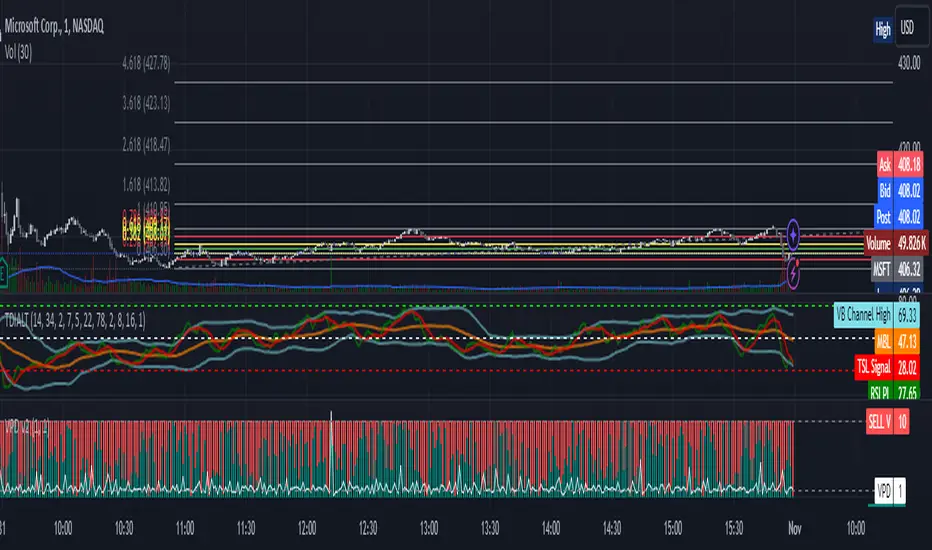This screenshot has width=932, height=550.
Task: Click the Volume 49.826 K label
Action: click(896, 243)
